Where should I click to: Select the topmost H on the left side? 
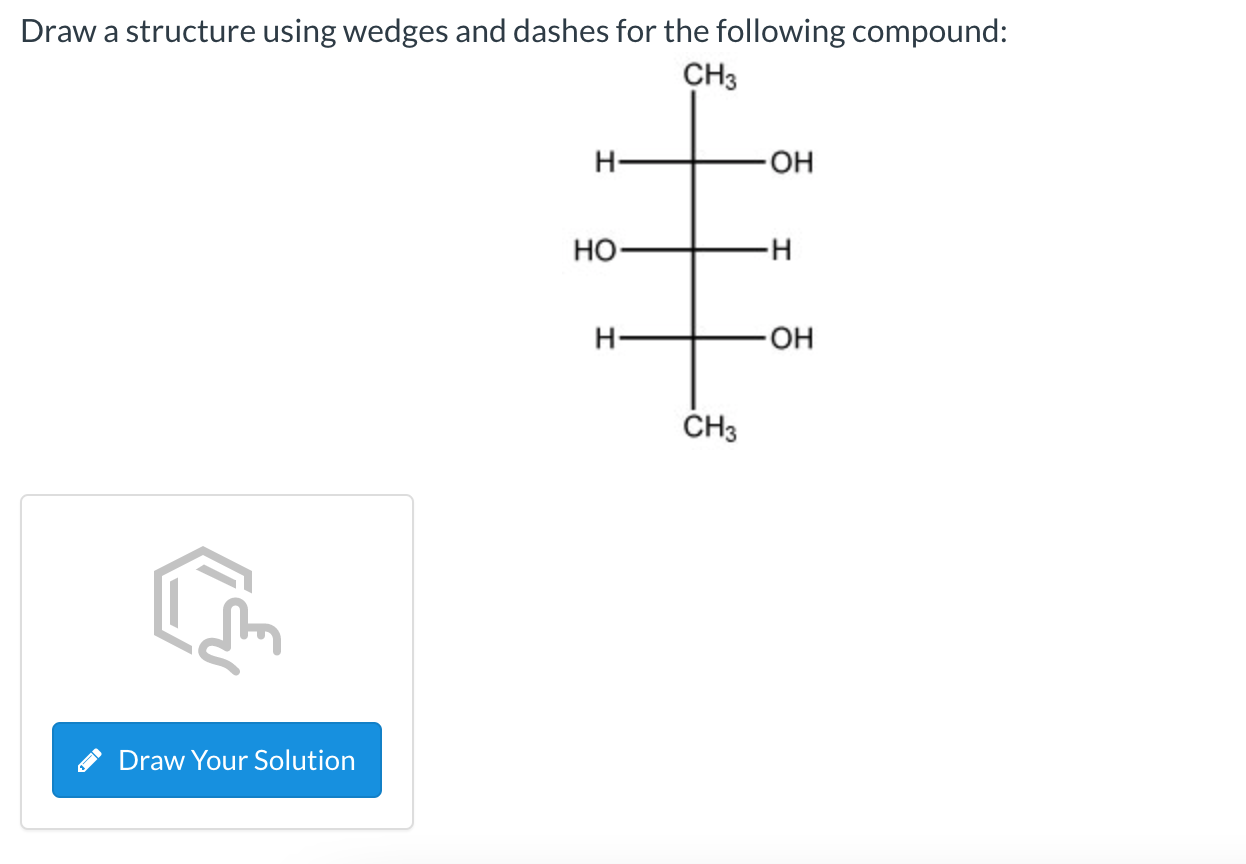click(x=603, y=163)
